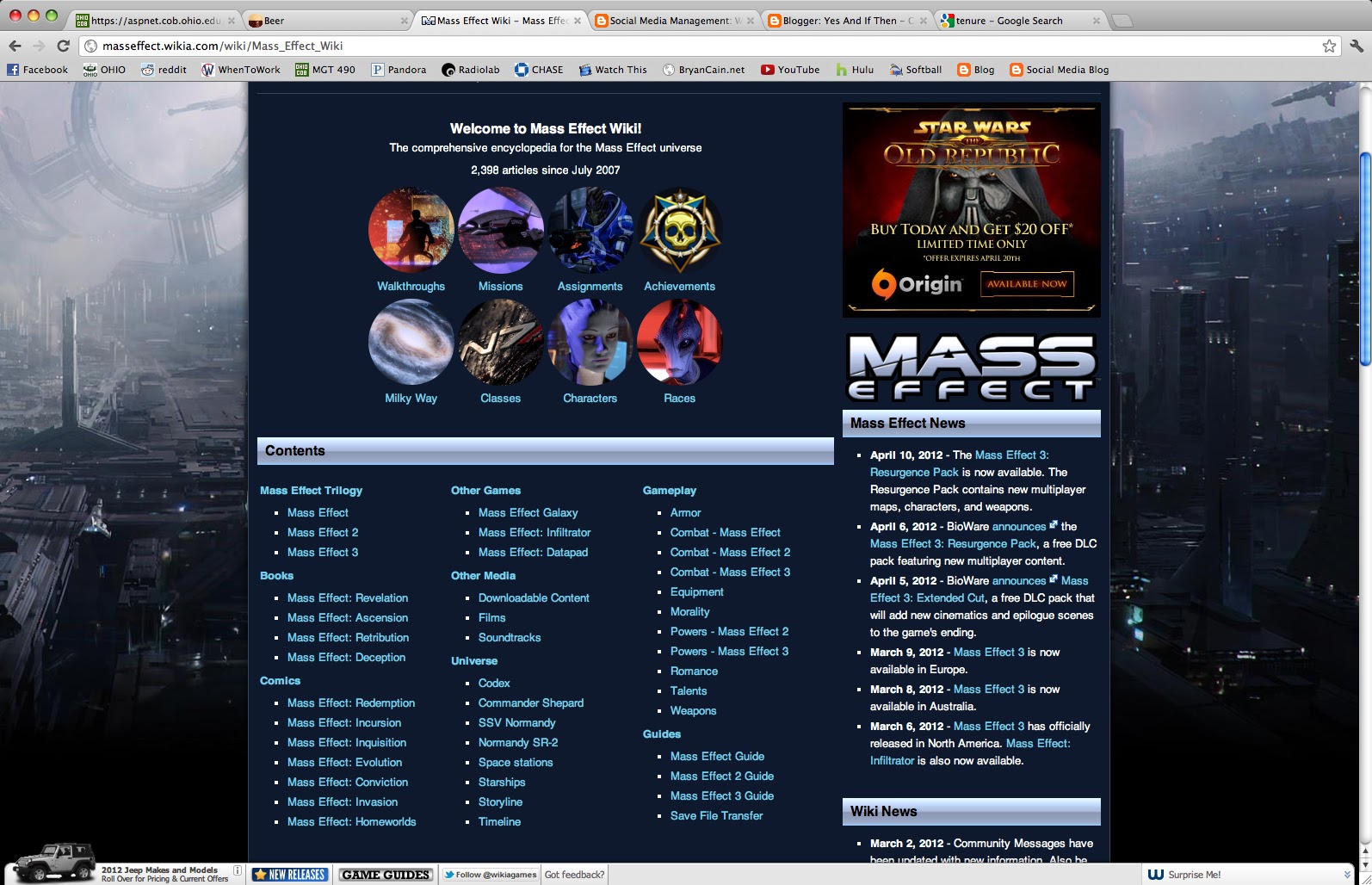Image resolution: width=1372 pixels, height=885 pixels.
Task: Open Hulu bookmark
Action: (855, 70)
